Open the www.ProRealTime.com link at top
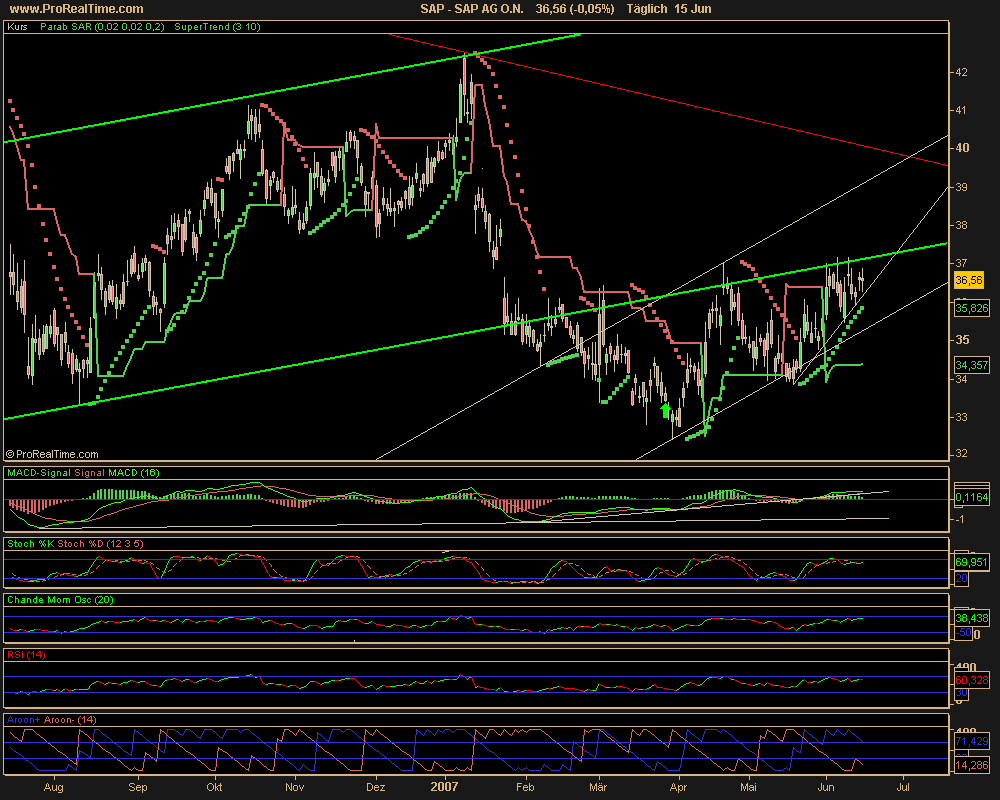This screenshot has width=1000, height=800. pos(68,9)
